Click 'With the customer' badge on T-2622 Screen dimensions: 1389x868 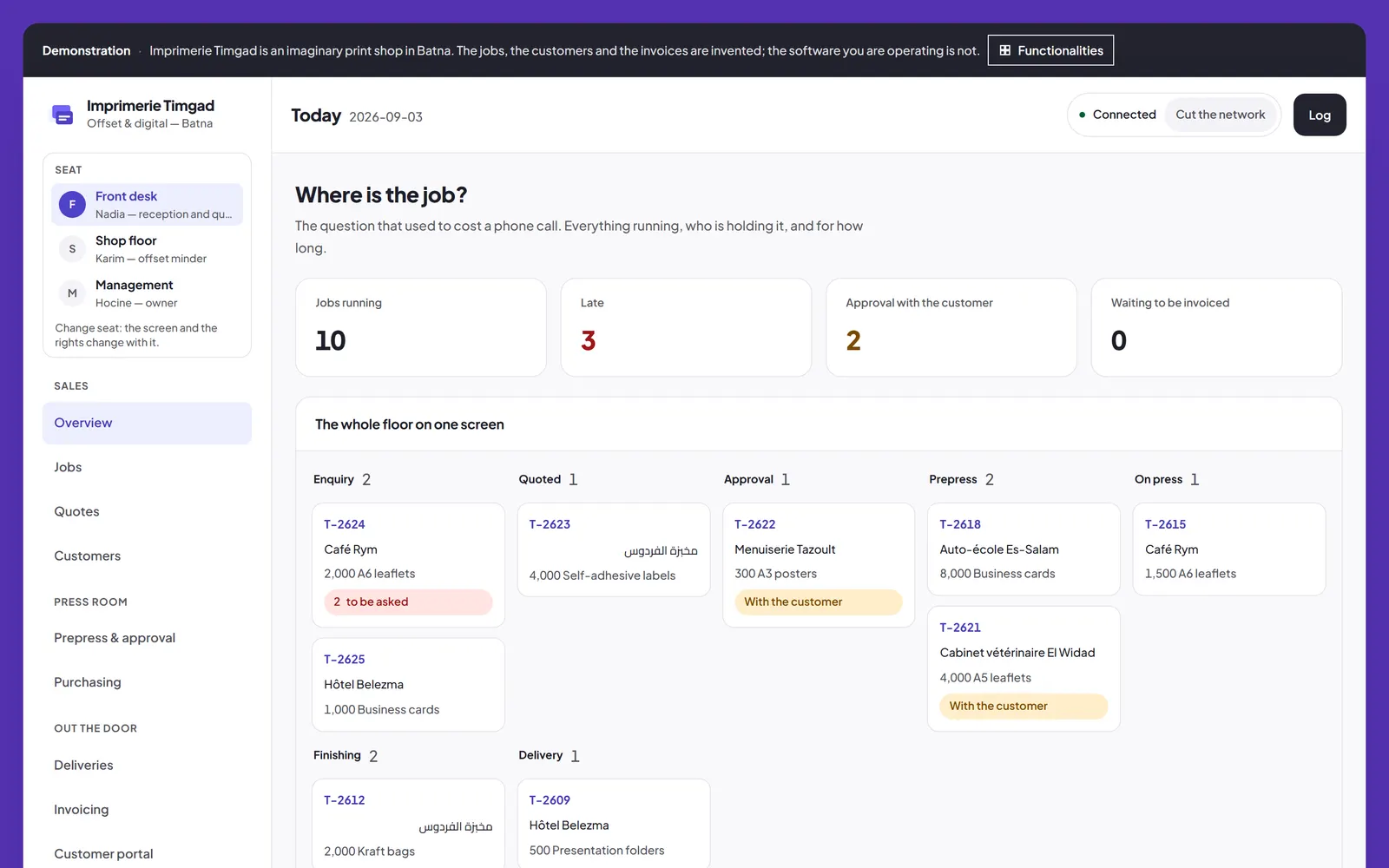pos(819,602)
